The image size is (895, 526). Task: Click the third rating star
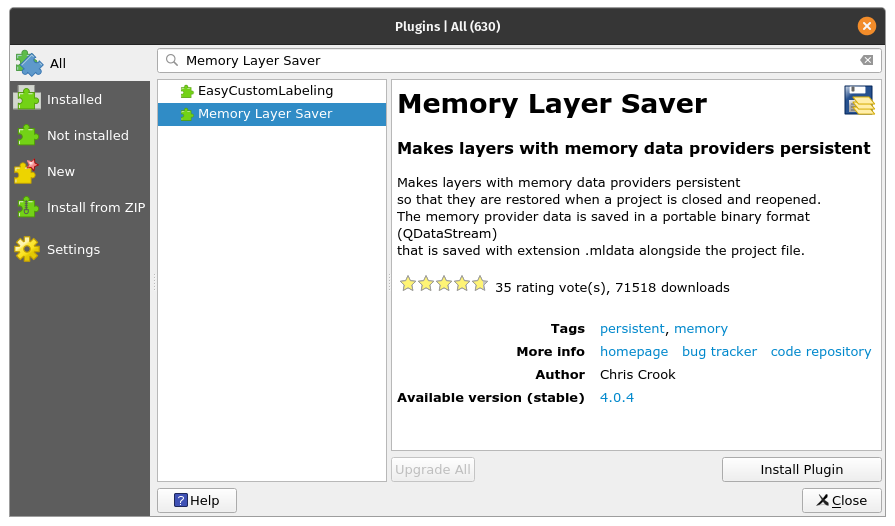(444, 284)
